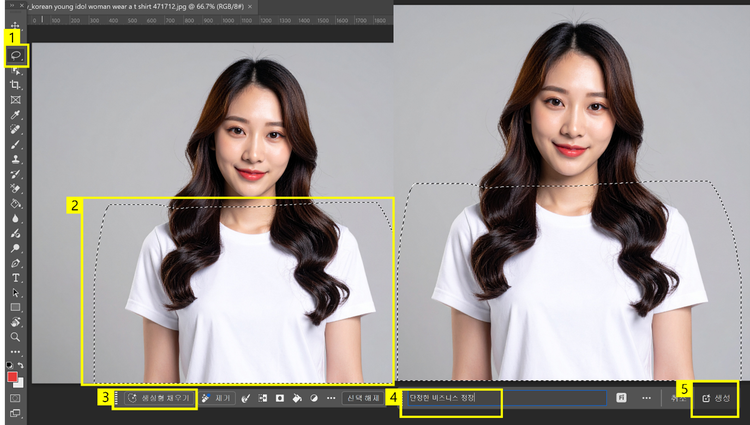The width and height of the screenshot is (750, 425).
Task: Open the white background color picker
Action: pos(20,383)
